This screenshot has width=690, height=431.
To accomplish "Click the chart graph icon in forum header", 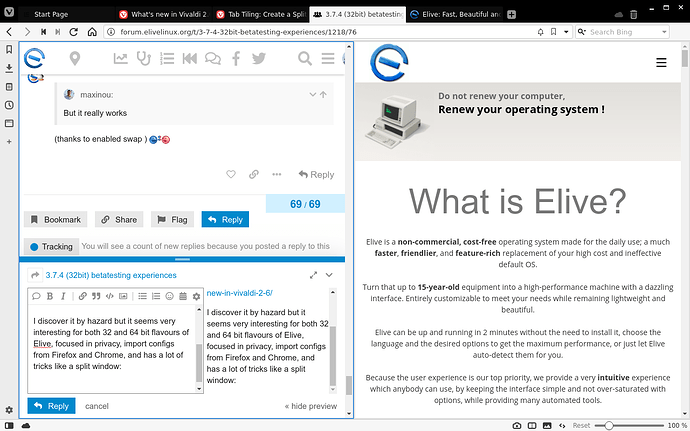I will tap(121, 58).
